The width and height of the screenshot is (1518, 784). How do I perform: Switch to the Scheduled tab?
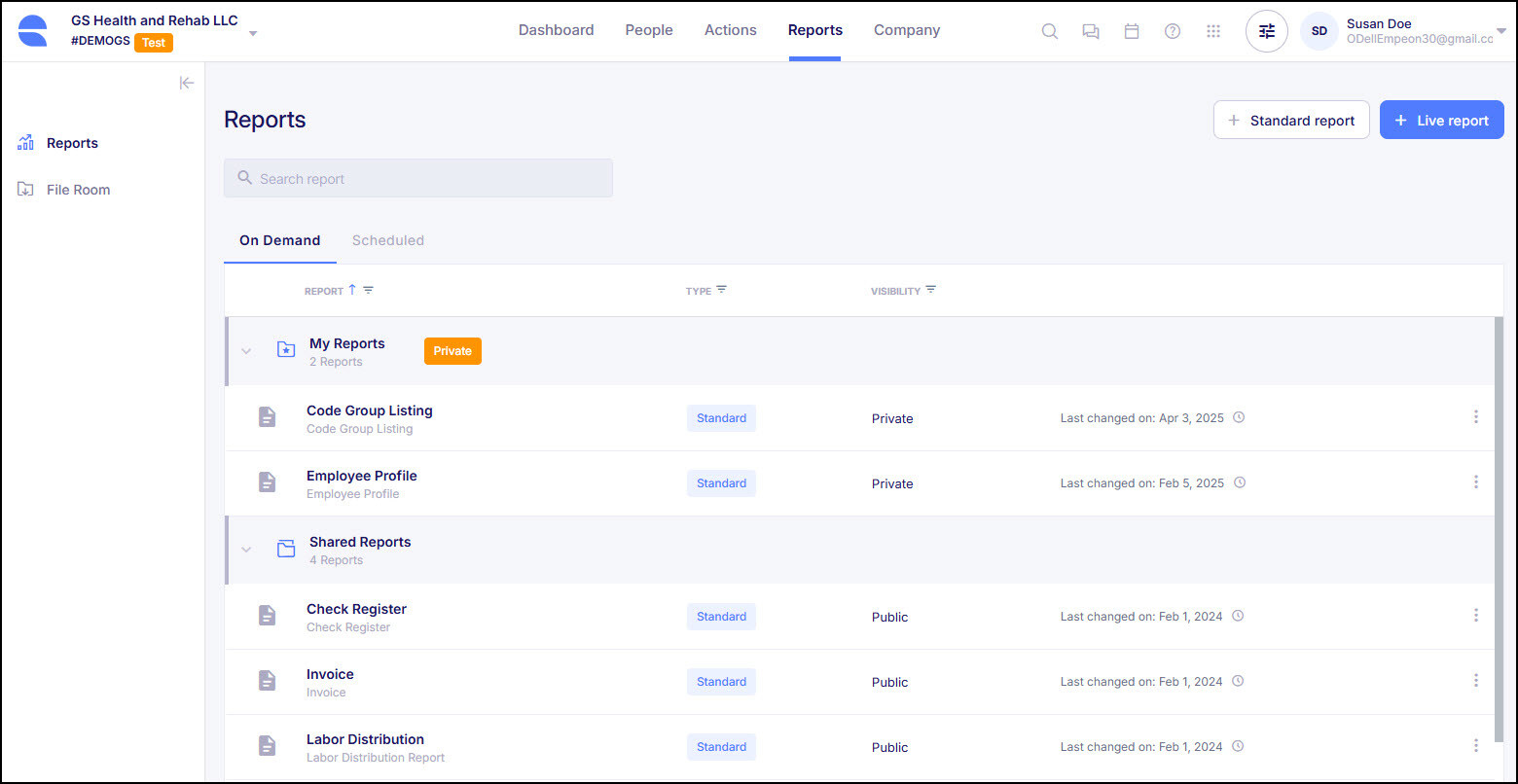(387, 240)
